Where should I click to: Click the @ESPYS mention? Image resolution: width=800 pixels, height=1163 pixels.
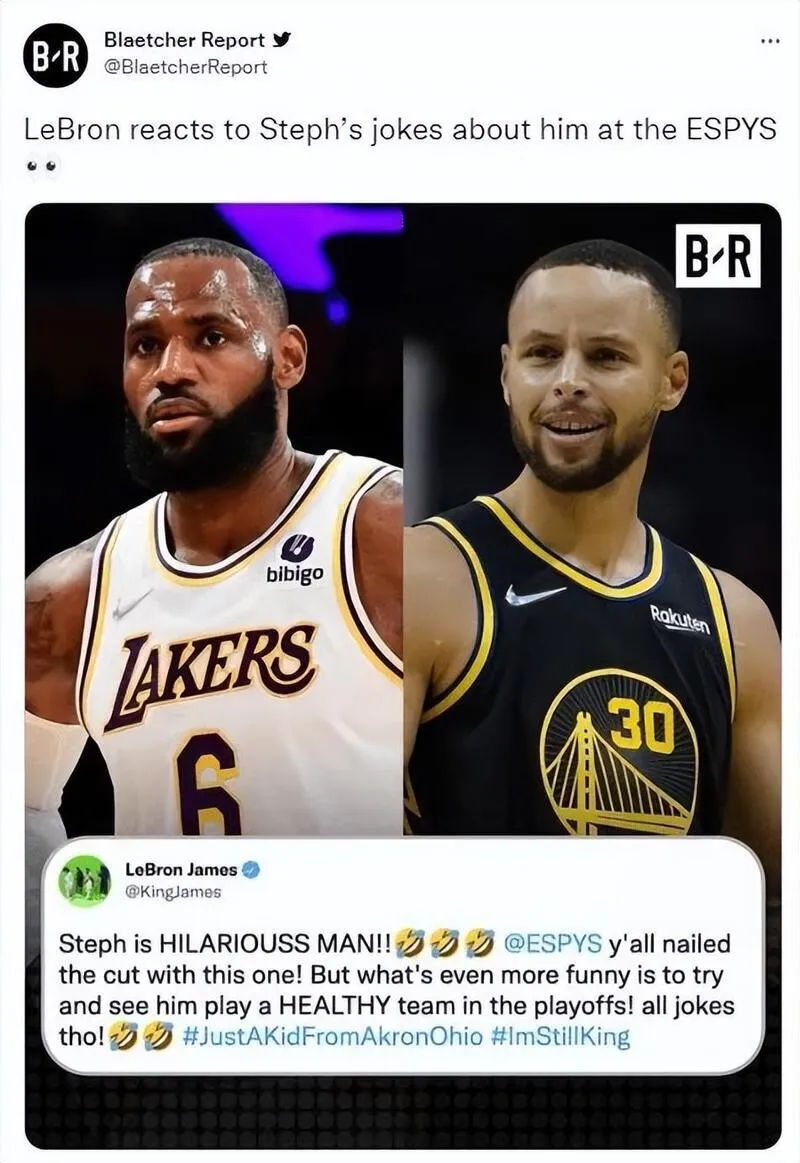[552, 943]
